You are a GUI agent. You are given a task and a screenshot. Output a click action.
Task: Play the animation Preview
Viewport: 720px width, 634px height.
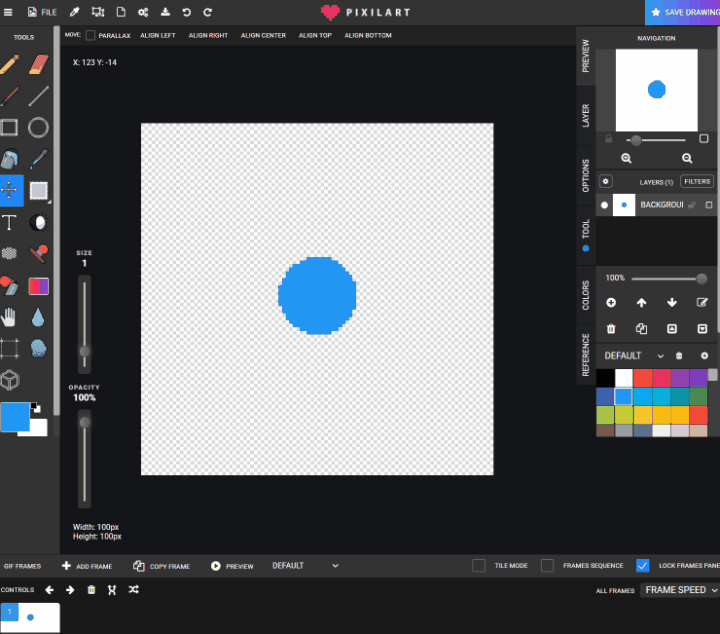(232, 566)
